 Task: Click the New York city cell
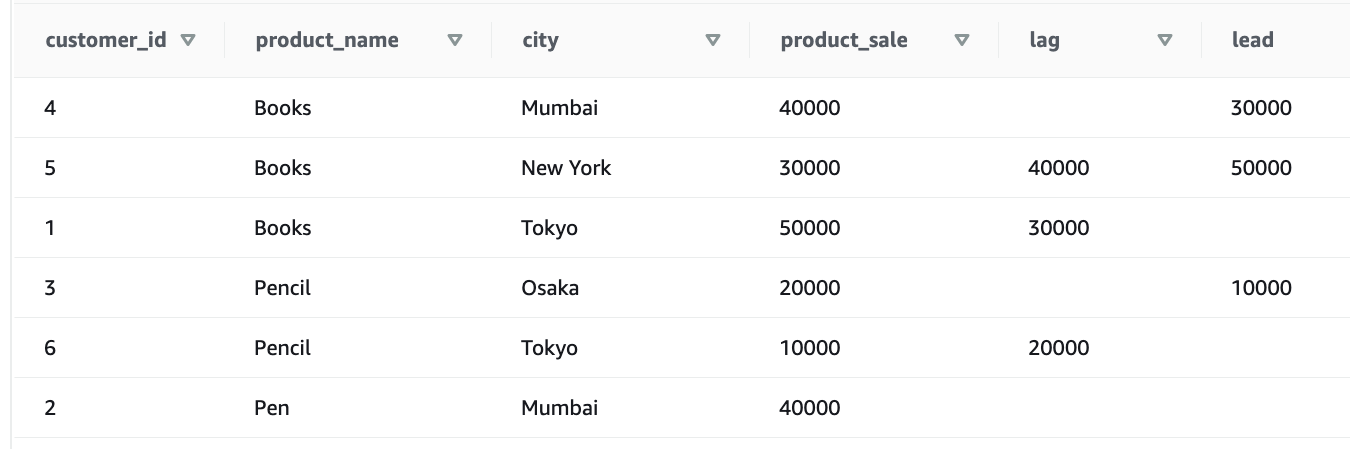pyautogui.click(x=566, y=168)
